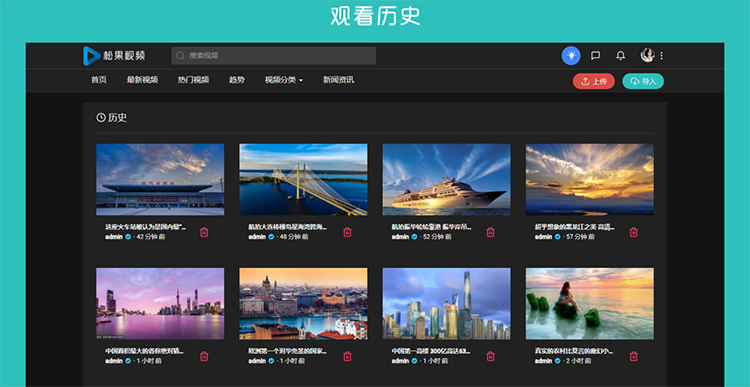Open admin uploader link on 57 分钟前 entry

544,237
